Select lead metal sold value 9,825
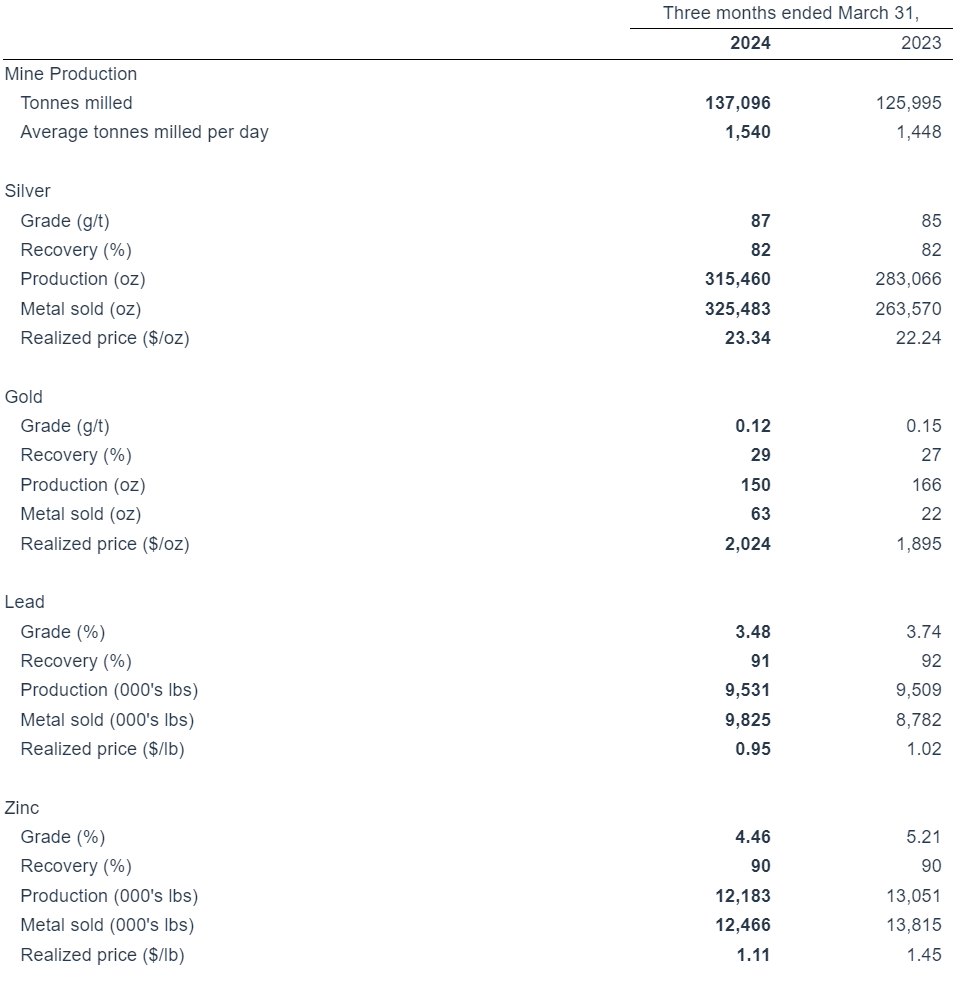 point(747,720)
